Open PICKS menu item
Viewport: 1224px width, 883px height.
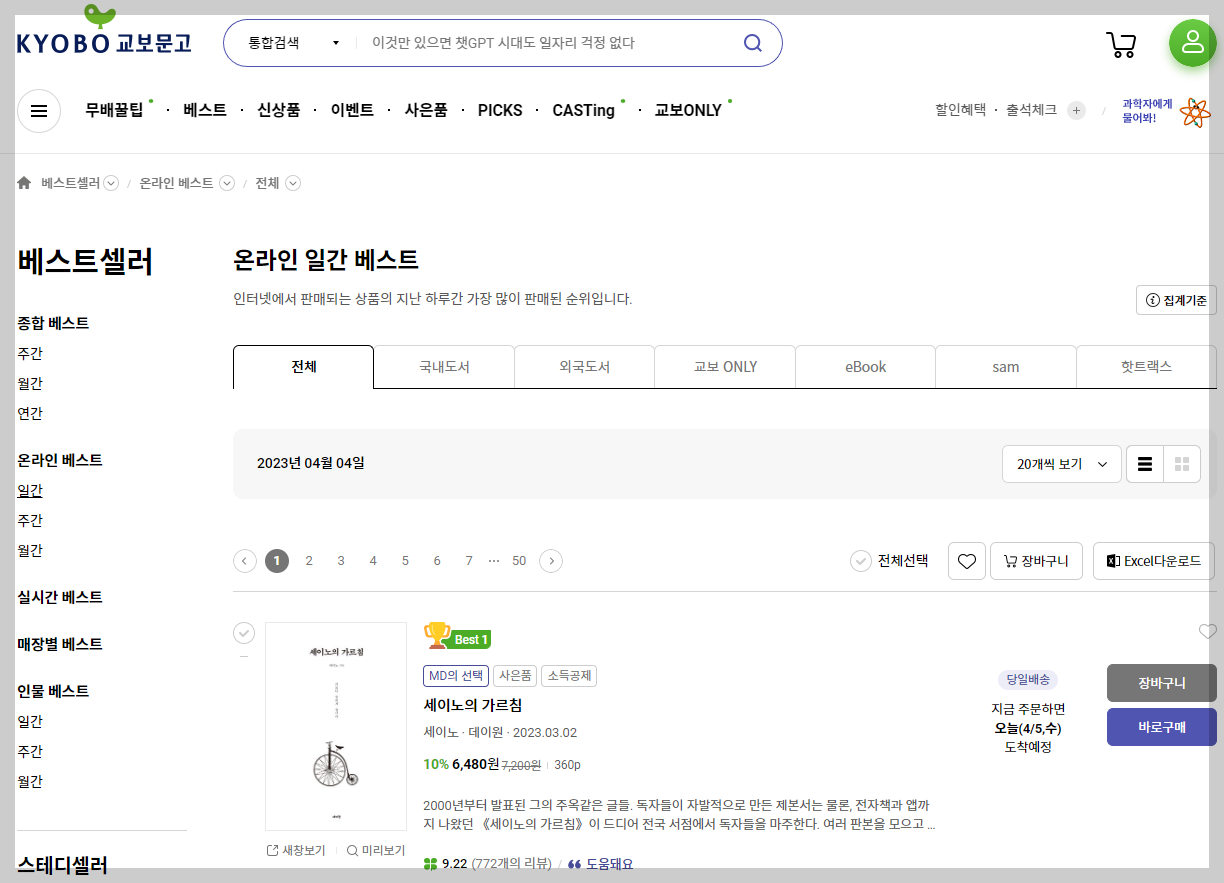500,110
